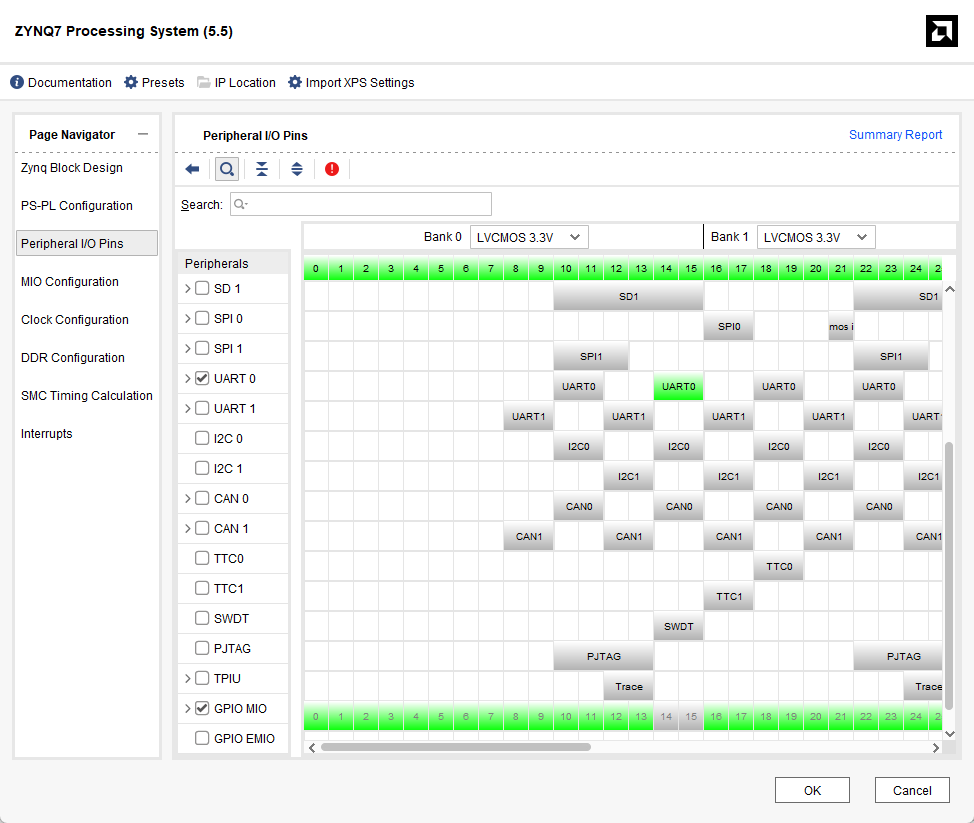
Task: Expand the CAN 1 tree row
Action: coord(188,528)
